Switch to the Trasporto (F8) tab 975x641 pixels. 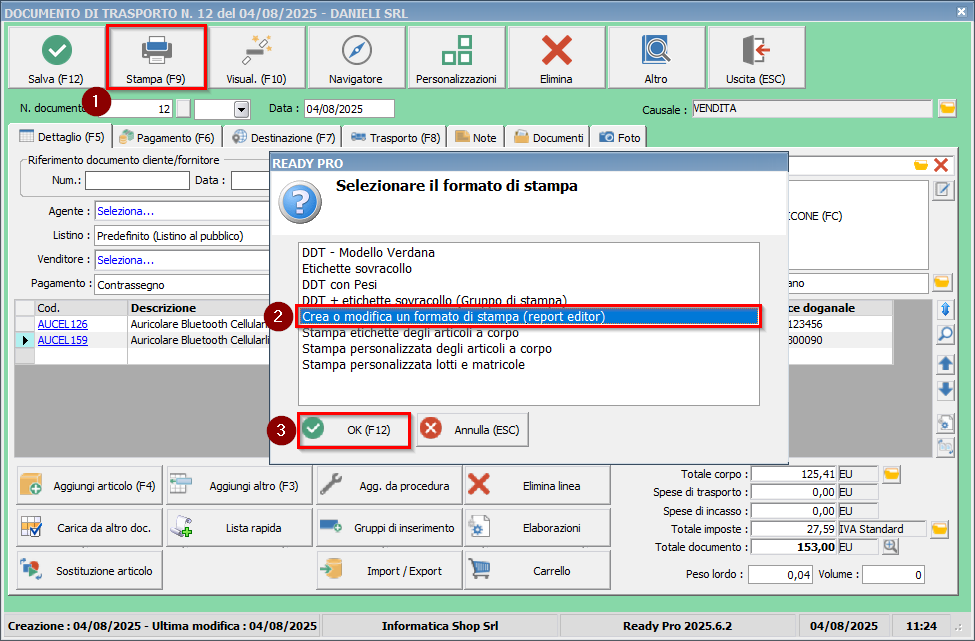396,137
